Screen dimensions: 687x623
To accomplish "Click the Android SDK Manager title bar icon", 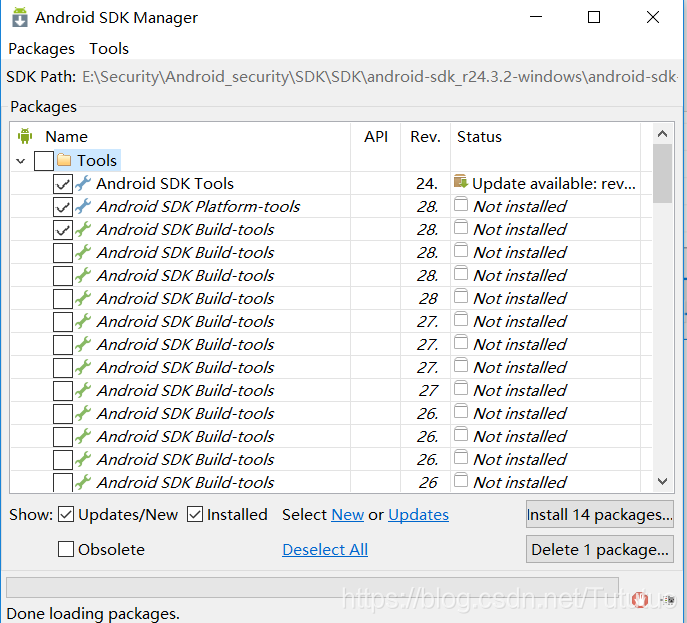I will pyautogui.click(x=19, y=18).
